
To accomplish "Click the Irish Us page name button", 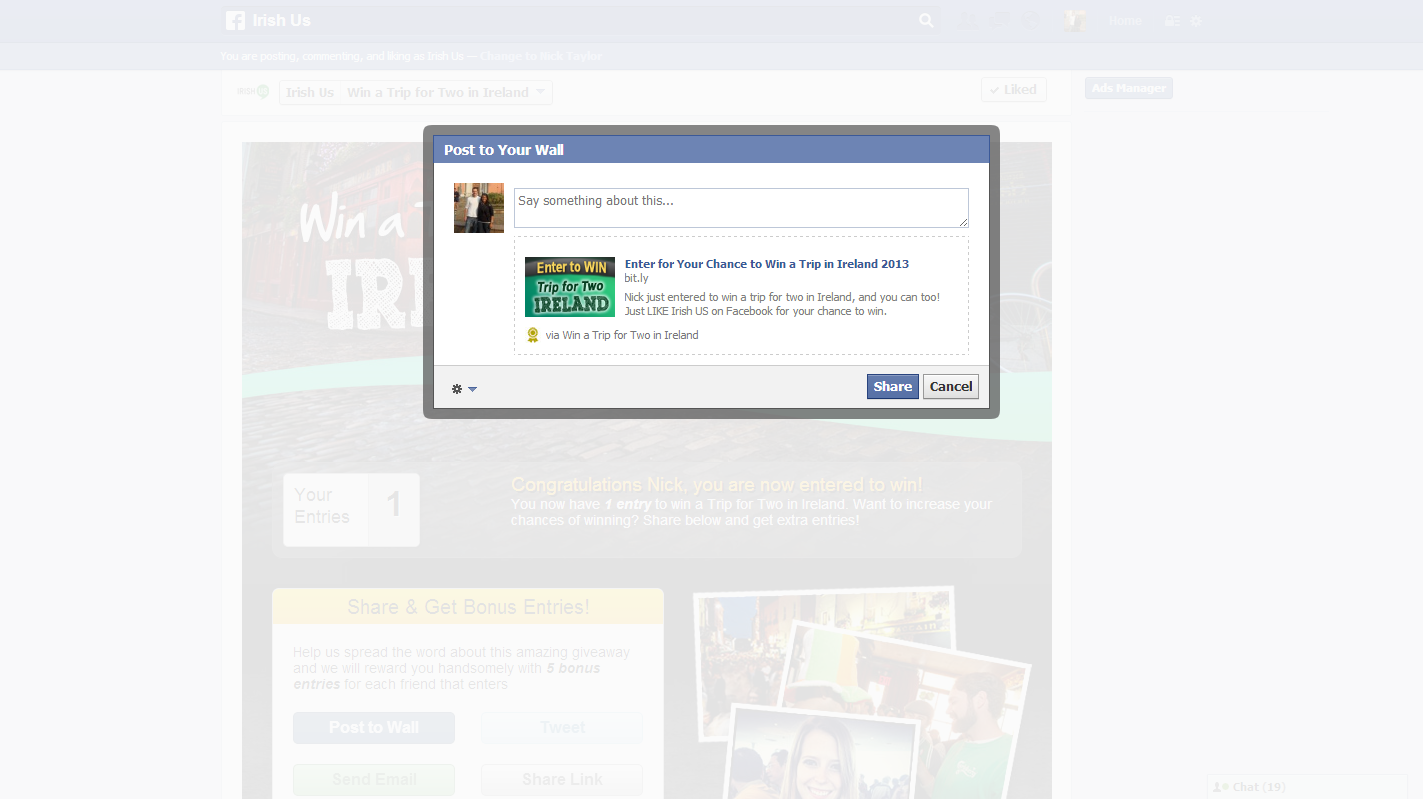I will point(309,92).
